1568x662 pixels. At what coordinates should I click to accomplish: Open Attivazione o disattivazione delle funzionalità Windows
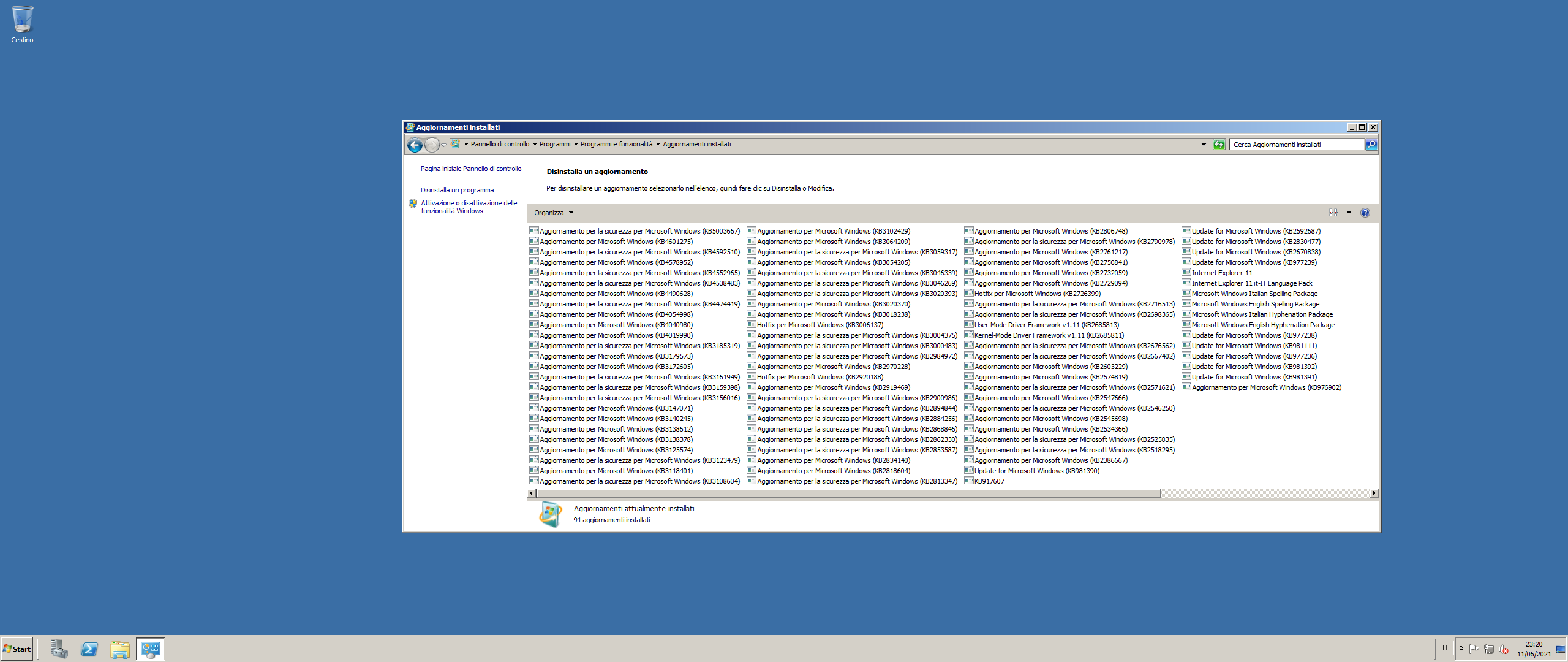469,207
